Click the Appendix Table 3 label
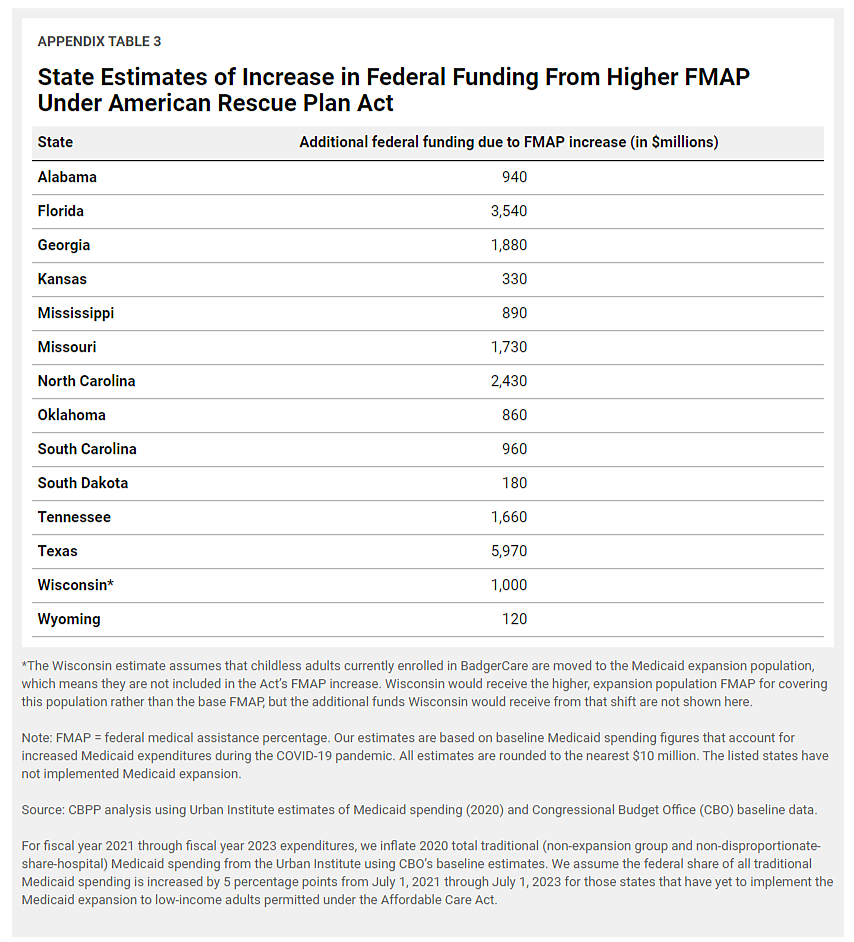 pyautogui.click(x=99, y=41)
